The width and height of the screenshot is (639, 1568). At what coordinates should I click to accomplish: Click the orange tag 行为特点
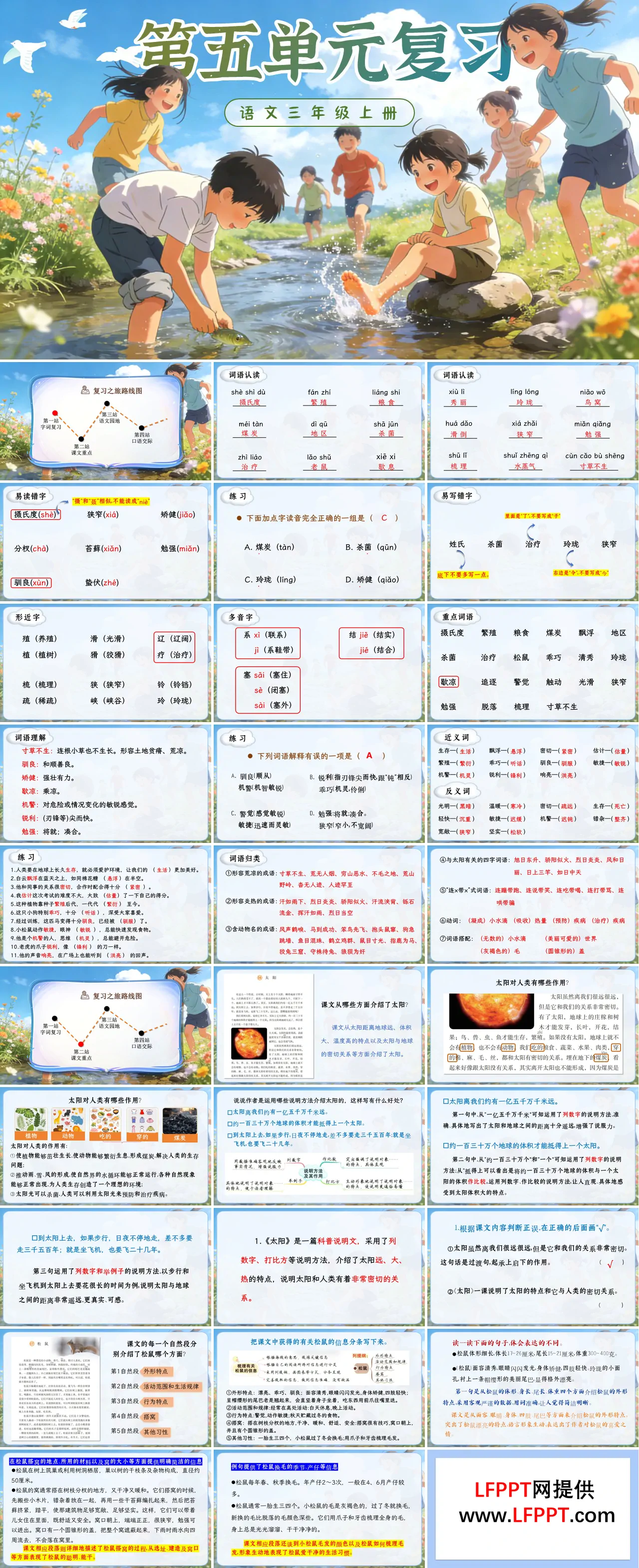155,1401
